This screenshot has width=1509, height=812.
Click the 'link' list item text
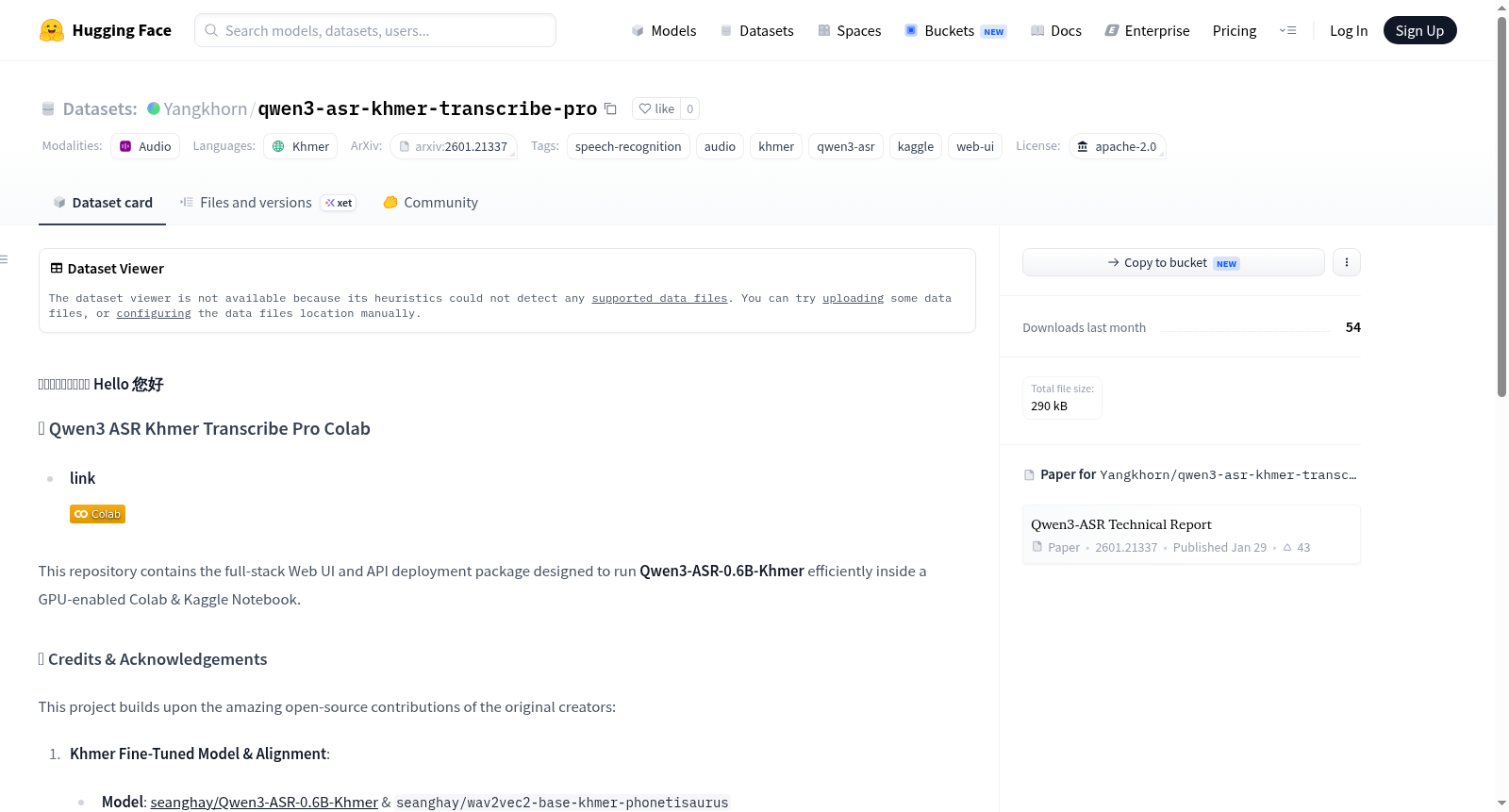tap(82, 478)
